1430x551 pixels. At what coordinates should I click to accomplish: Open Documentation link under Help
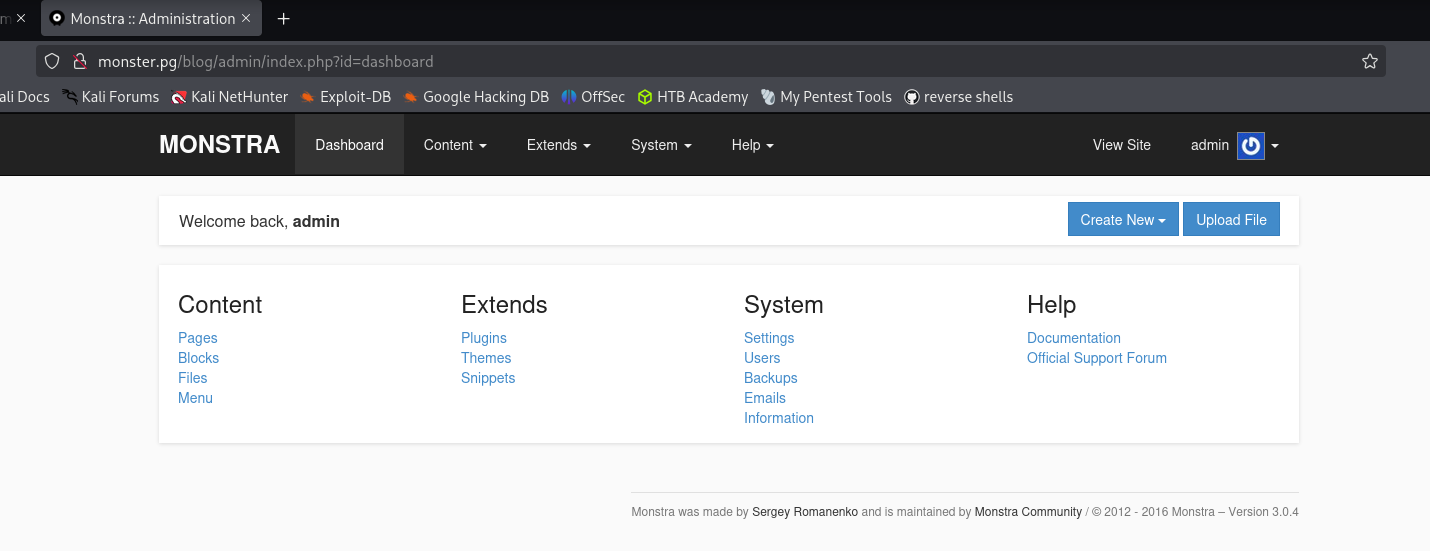pyautogui.click(x=1074, y=338)
